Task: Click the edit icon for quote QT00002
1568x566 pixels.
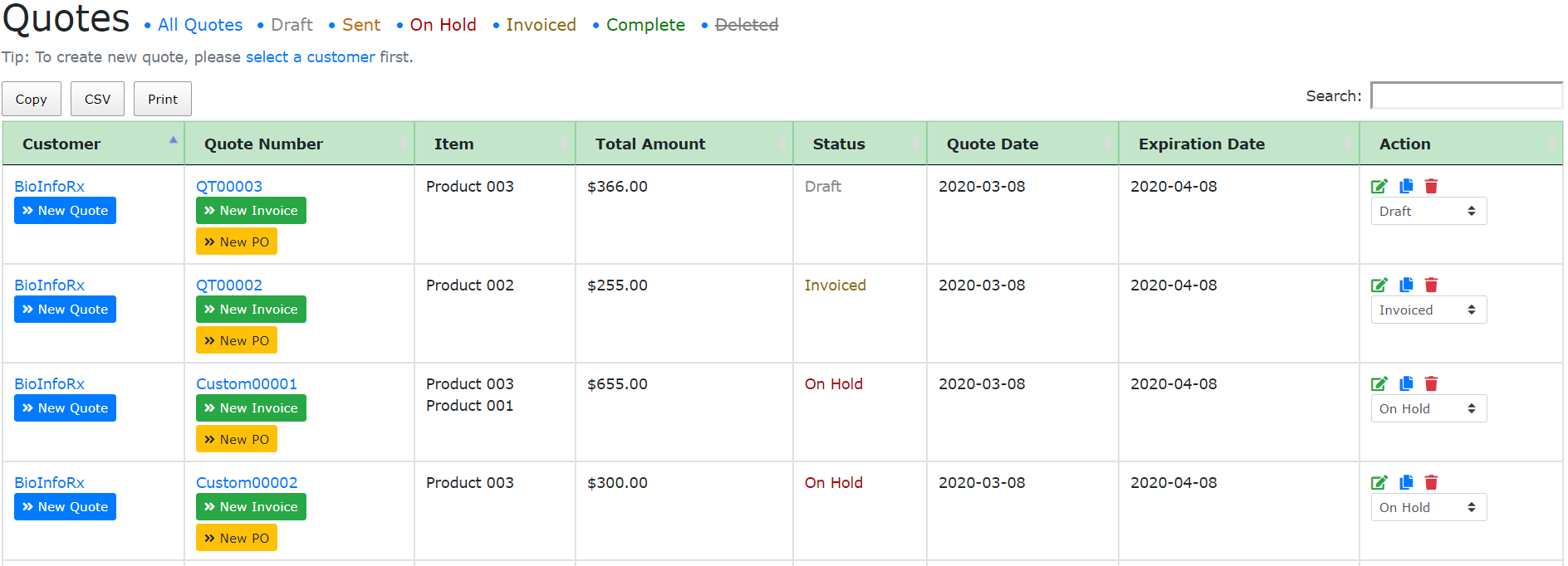Action: click(x=1379, y=285)
